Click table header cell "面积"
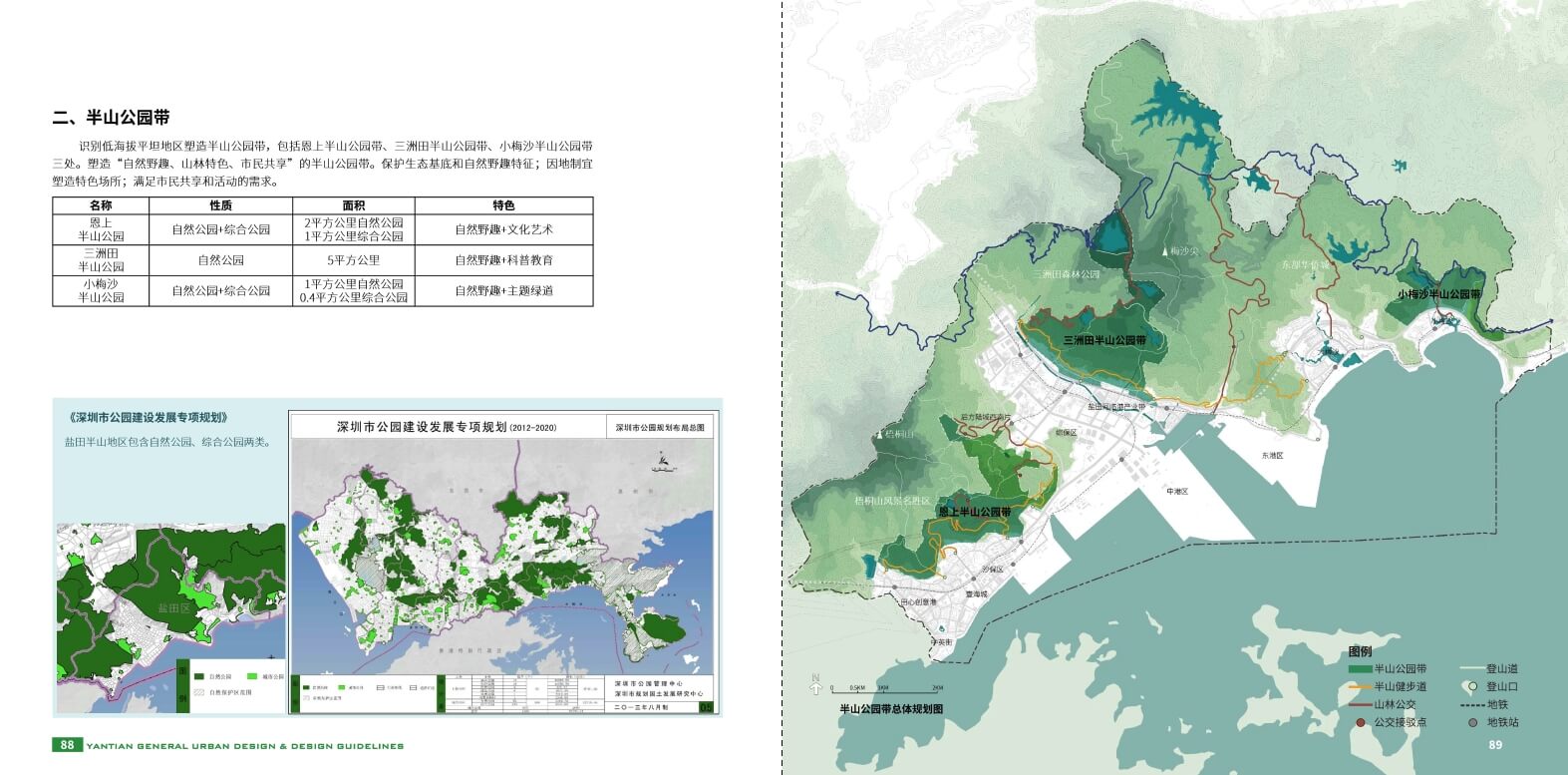Viewport: 1568px width, 775px height. 354,205
